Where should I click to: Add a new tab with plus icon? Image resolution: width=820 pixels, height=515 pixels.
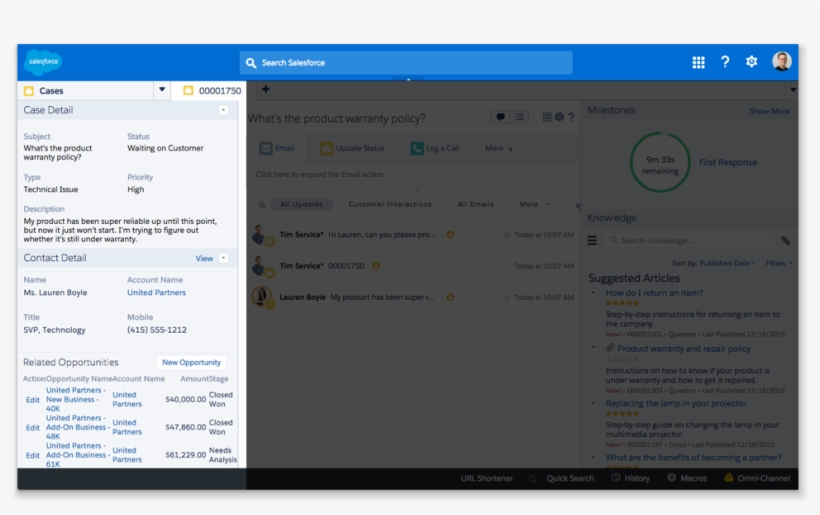(x=266, y=89)
